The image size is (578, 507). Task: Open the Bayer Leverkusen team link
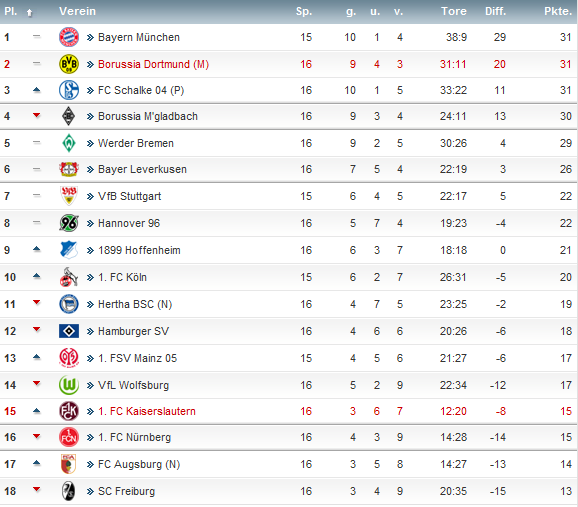tap(142, 169)
